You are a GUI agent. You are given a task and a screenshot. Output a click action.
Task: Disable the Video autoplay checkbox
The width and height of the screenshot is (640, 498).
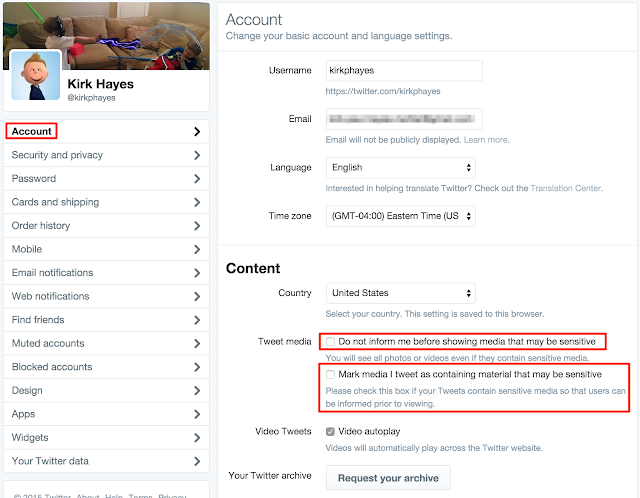point(331,431)
